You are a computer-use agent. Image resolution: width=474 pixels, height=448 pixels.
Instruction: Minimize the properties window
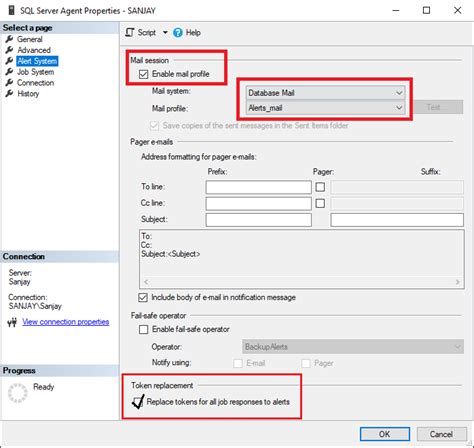396,10
